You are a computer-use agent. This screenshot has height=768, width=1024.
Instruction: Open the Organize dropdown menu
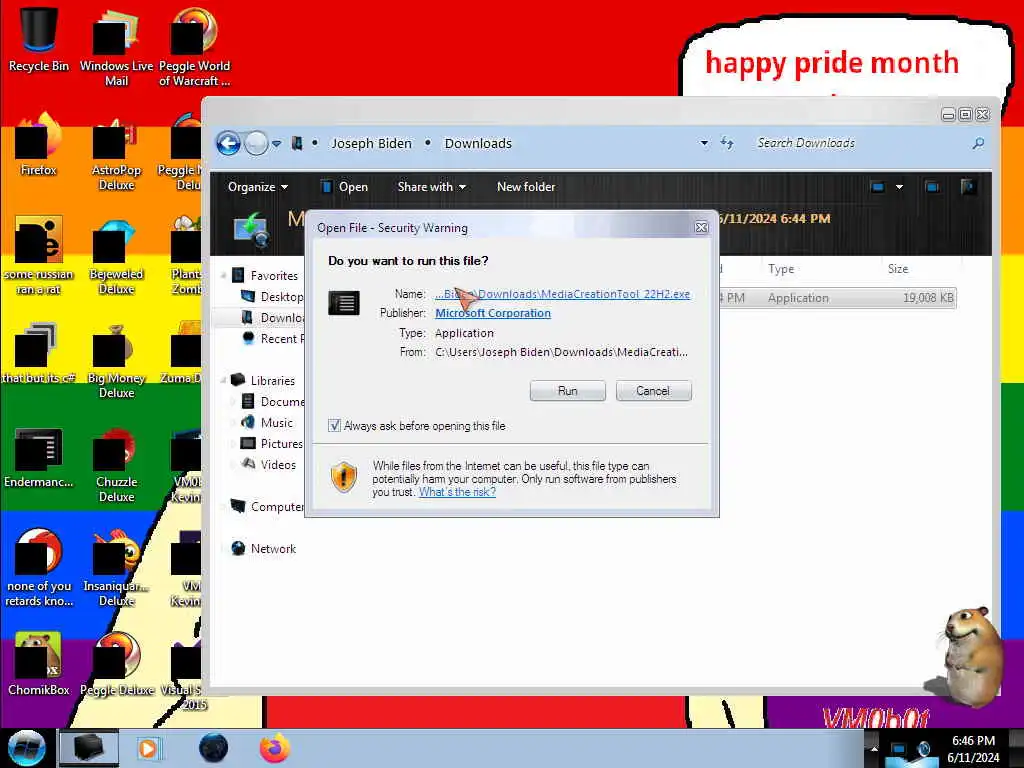tap(258, 187)
